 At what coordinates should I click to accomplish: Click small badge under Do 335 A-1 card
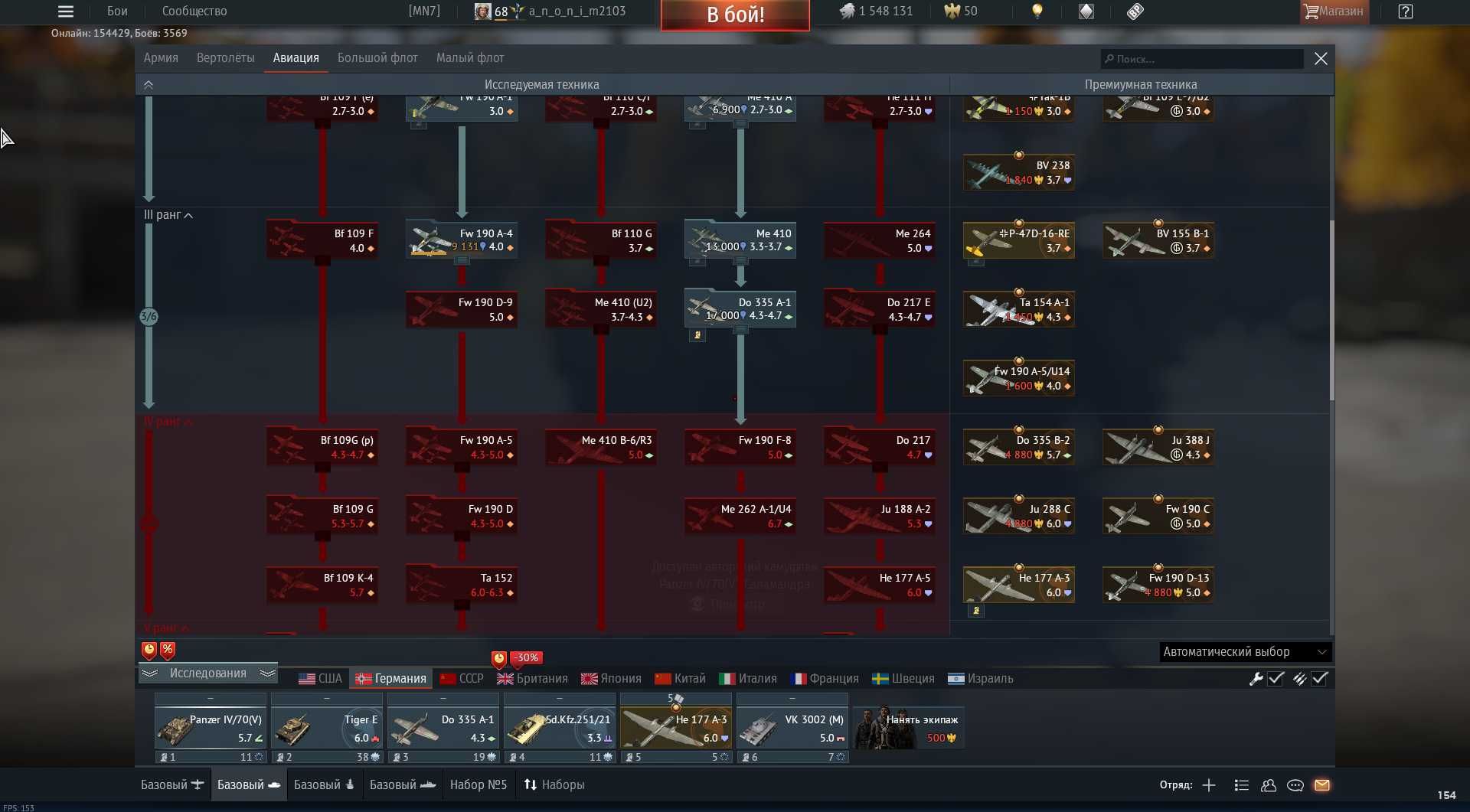point(697,335)
